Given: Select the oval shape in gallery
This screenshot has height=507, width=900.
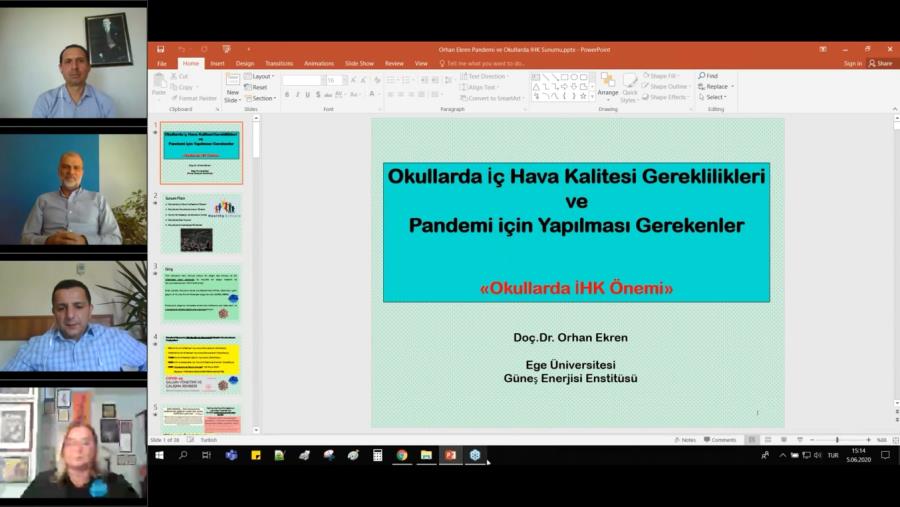Looking at the screenshot, I should pos(574,76).
